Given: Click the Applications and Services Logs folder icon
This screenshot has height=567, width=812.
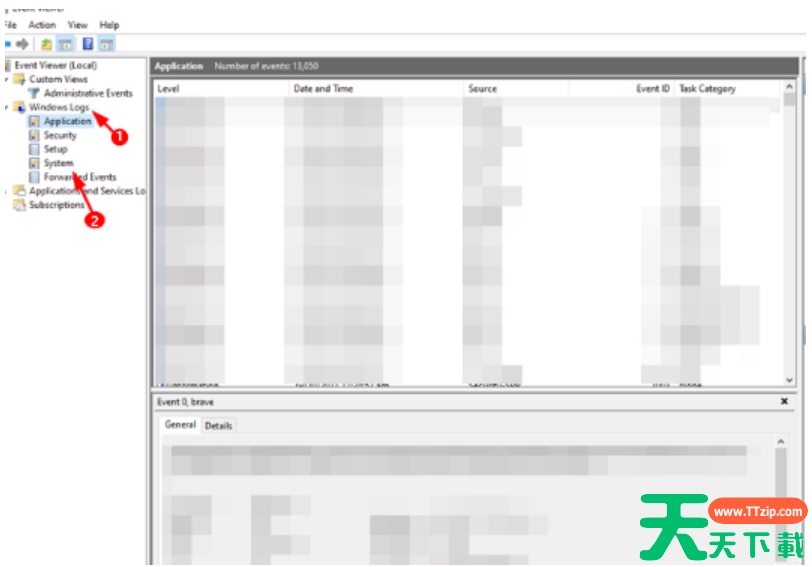Looking at the screenshot, I should pos(19,191).
